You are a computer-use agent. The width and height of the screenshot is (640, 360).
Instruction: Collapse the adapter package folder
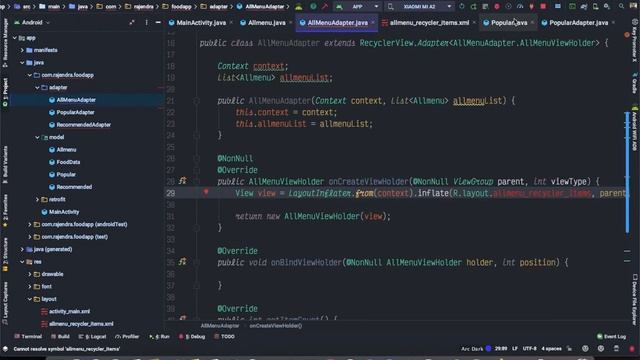(x=38, y=87)
